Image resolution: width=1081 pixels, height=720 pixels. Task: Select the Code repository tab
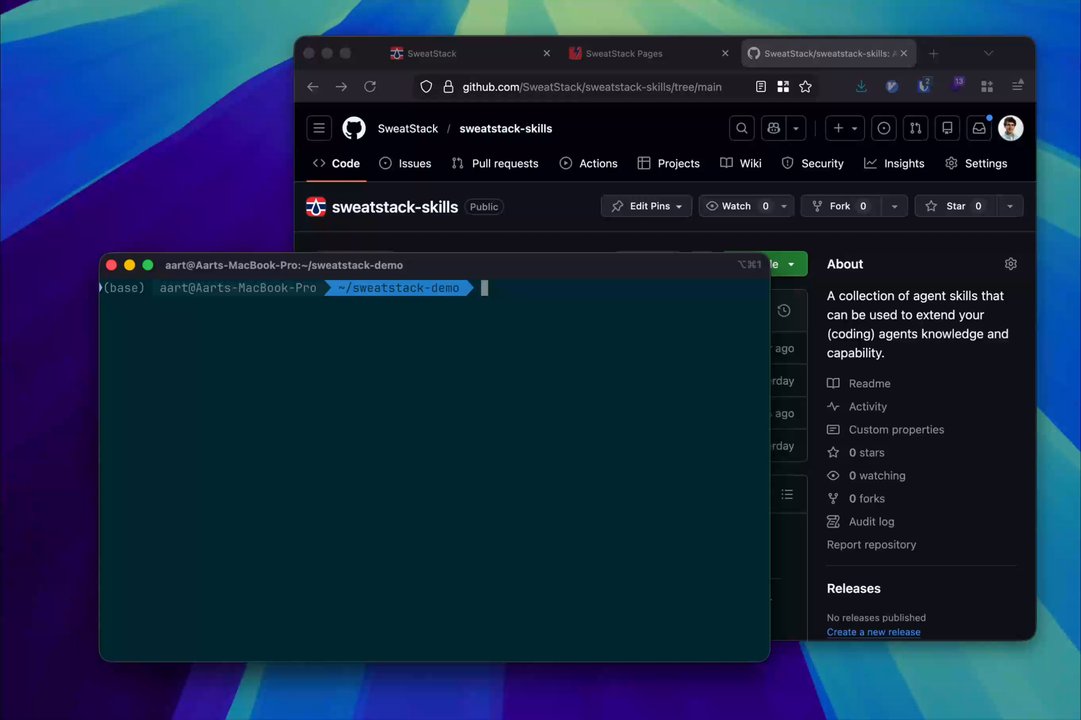click(x=336, y=163)
